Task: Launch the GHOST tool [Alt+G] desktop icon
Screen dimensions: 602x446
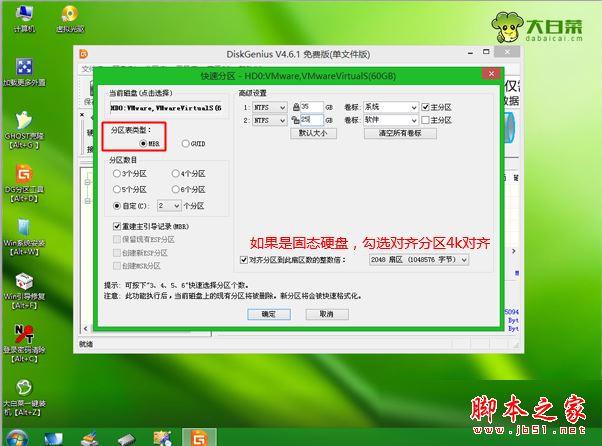Action: click(24, 130)
